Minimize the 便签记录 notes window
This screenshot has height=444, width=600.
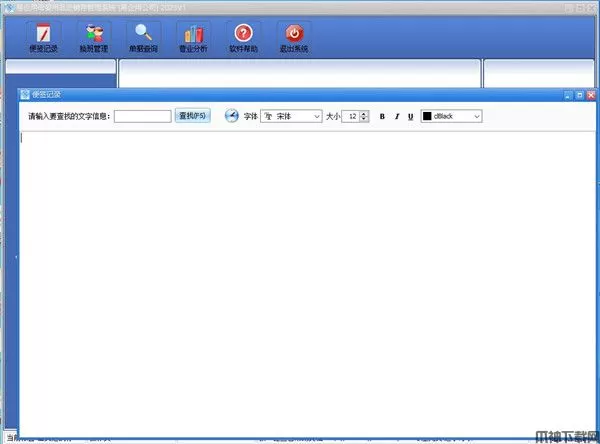(x=568, y=95)
